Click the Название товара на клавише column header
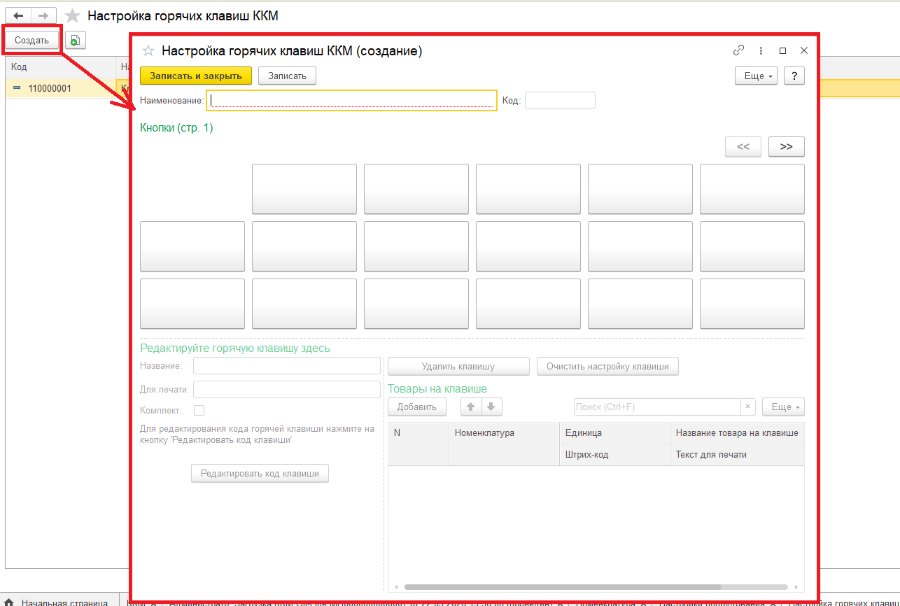Screen dimensions: 900x606 click(738, 433)
